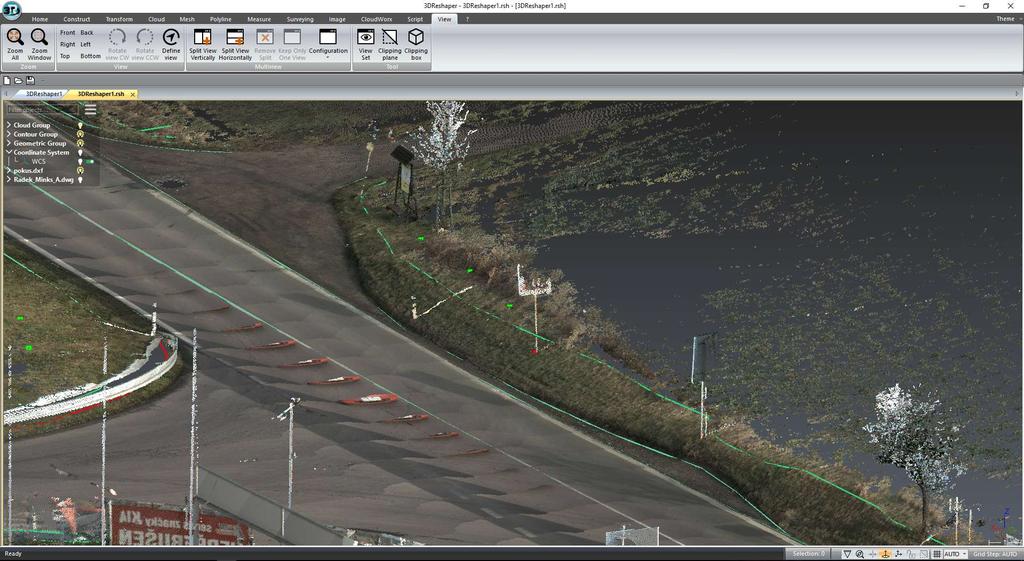Close the 3DReshaper1.rsh document tab
The height and width of the screenshot is (561, 1024).
[133, 95]
